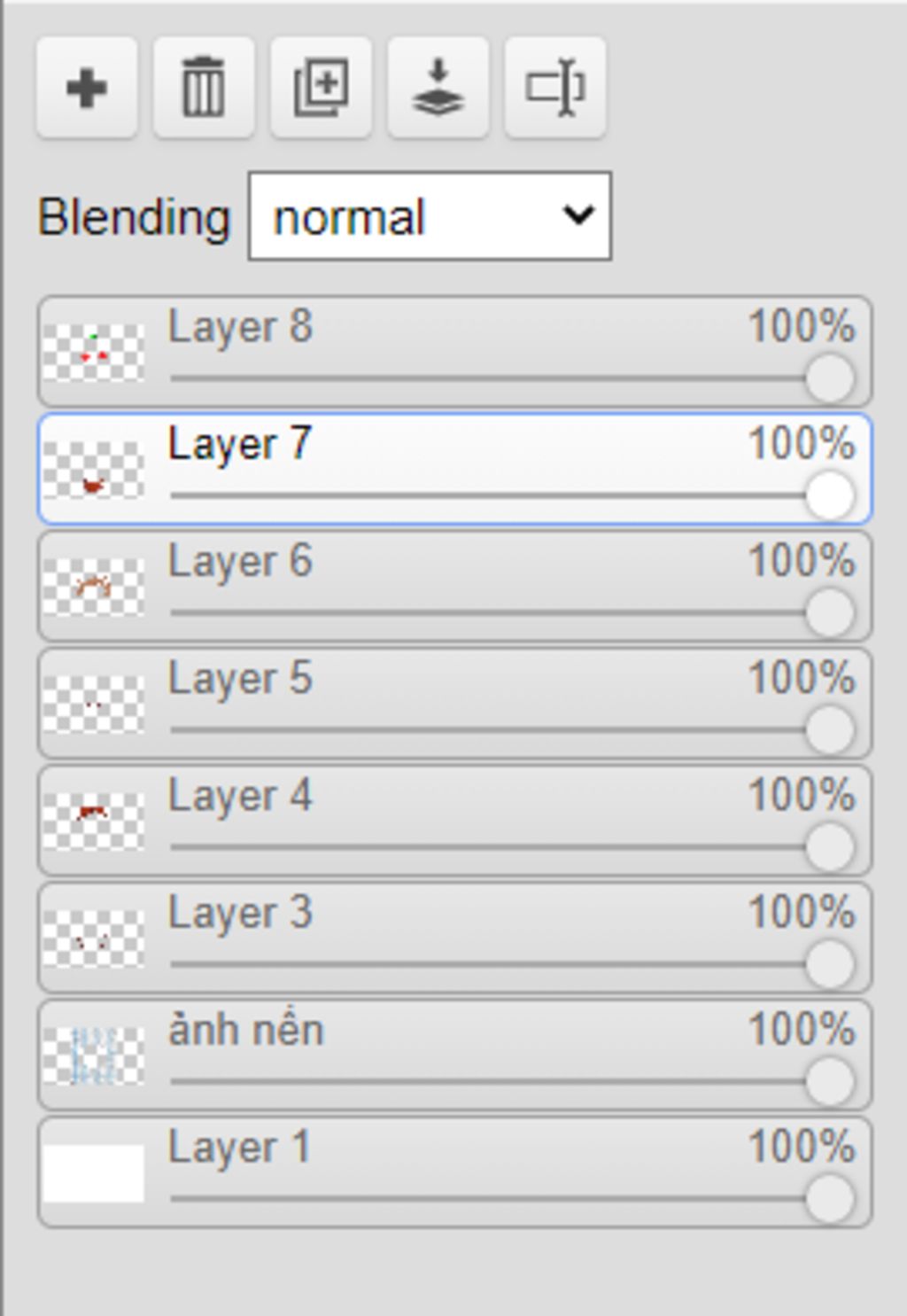907x1316 pixels.
Task: Click the duplicate layer icon
Action: coord(321,88)
